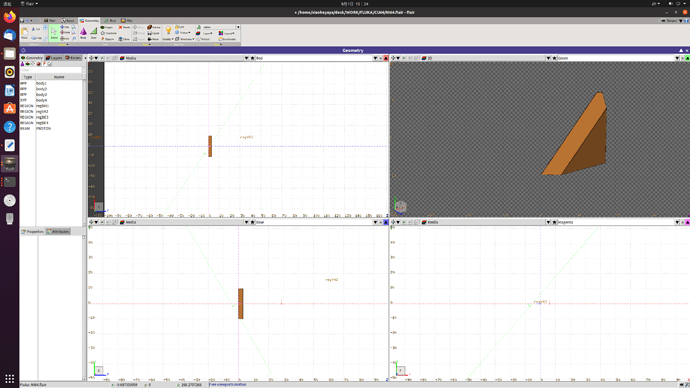Open the Layers tab in side panel
The width and height of the screenshot is (690, 388).
point(55,58)
